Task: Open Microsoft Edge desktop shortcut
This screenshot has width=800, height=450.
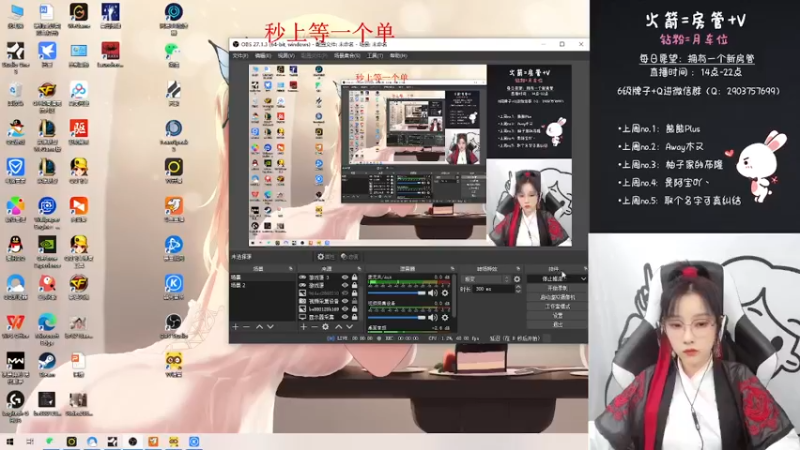Action: 47,328
